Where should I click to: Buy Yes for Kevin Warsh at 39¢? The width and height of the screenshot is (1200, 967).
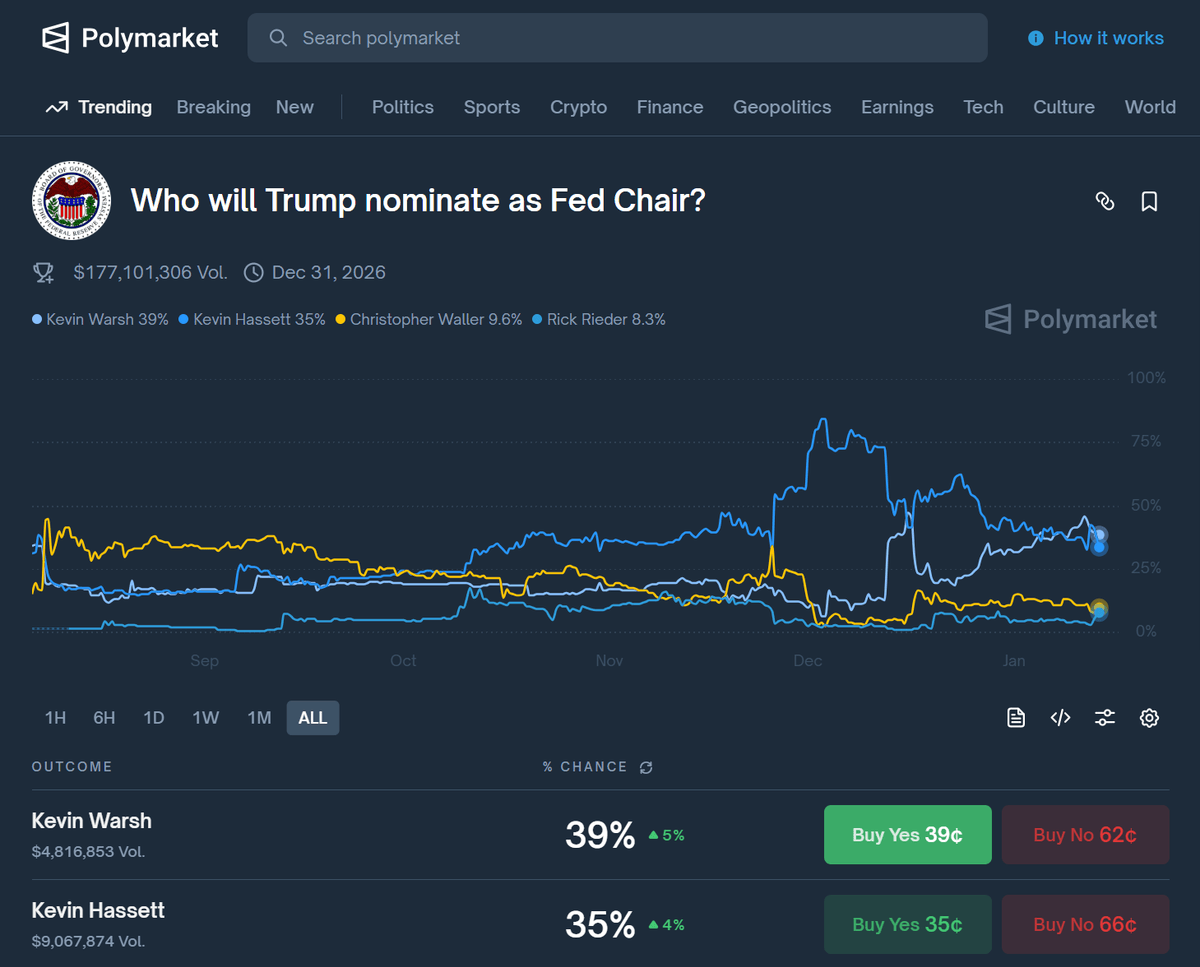907,835
